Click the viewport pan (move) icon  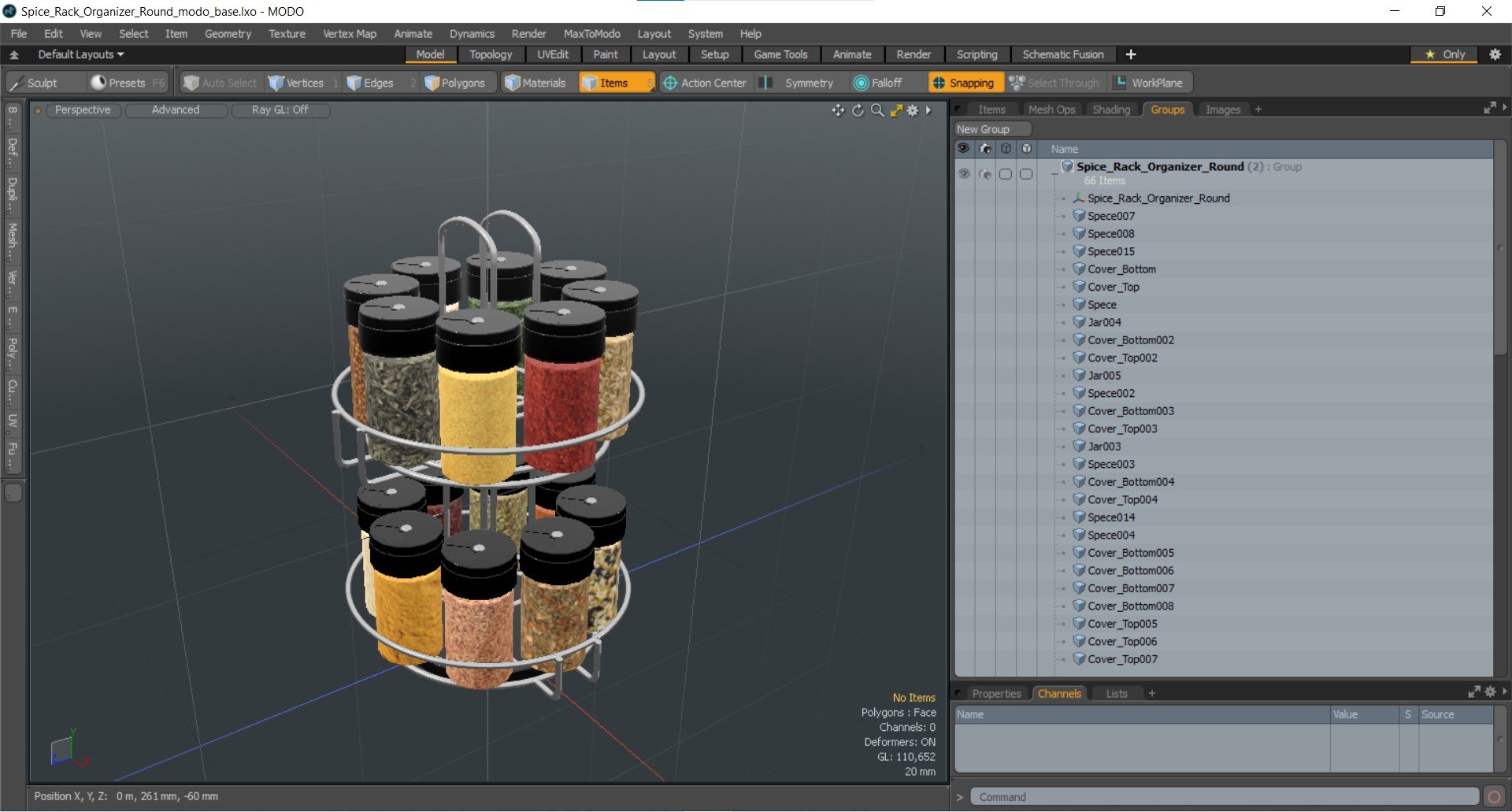(x=838, y=110)
